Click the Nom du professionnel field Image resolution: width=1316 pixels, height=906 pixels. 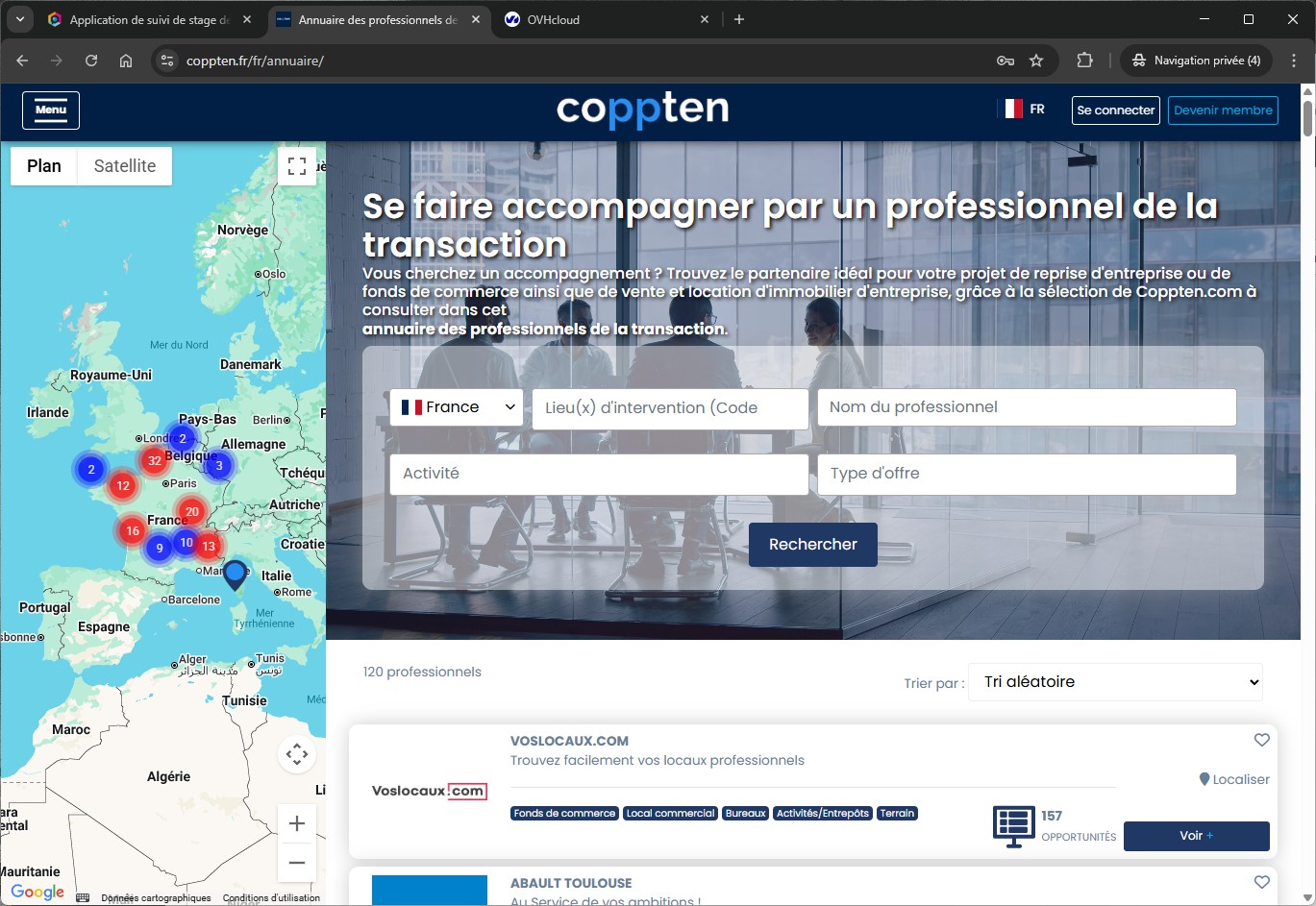[x=1026, y=407]
